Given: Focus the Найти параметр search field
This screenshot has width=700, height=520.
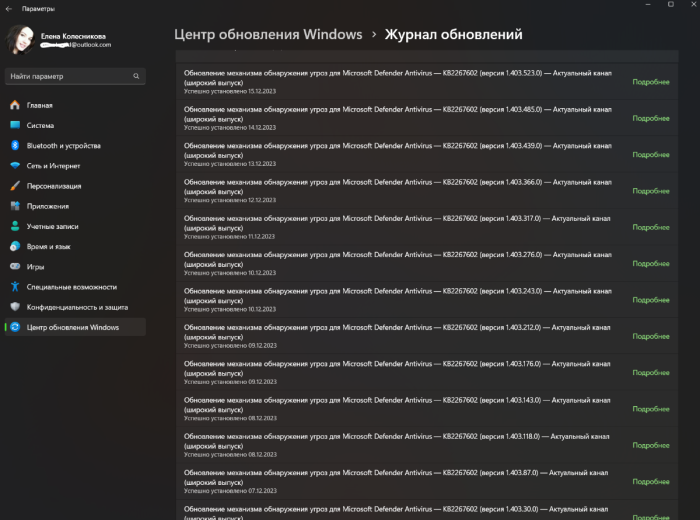Looking at the screenshot, I should click(75, 76).
